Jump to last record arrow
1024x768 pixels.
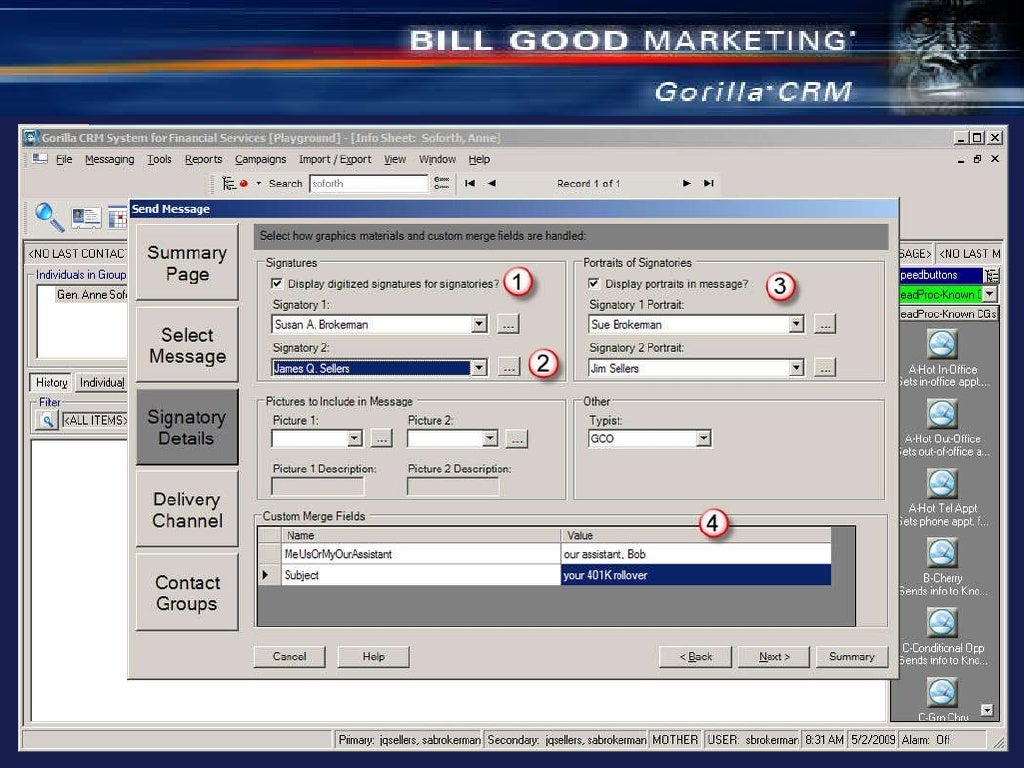click(x=709, y=184)
